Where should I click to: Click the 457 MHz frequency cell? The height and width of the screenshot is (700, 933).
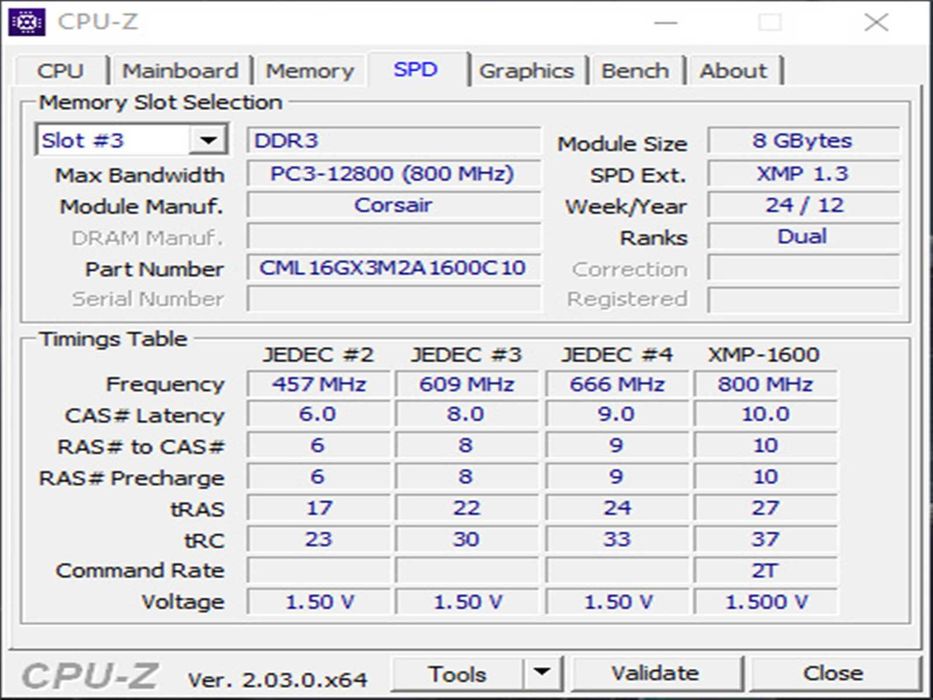[319, 384]
